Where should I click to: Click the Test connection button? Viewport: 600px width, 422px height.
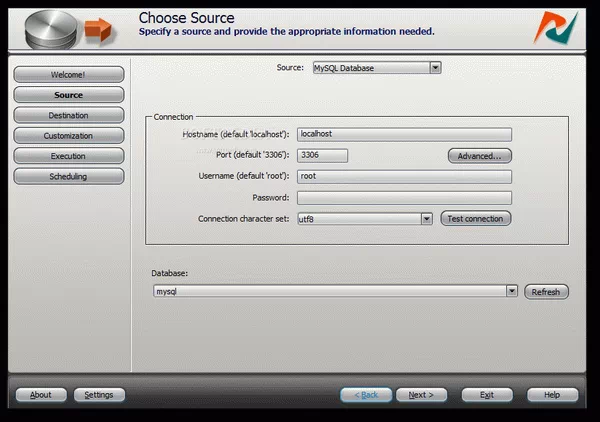tap(476, 218)
